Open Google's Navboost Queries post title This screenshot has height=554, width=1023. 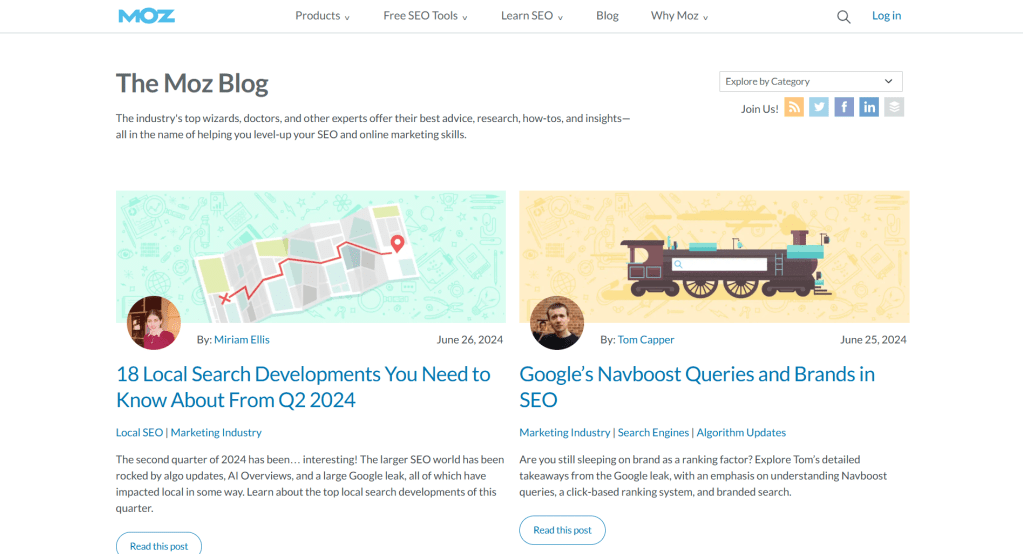tap(697, 387)
